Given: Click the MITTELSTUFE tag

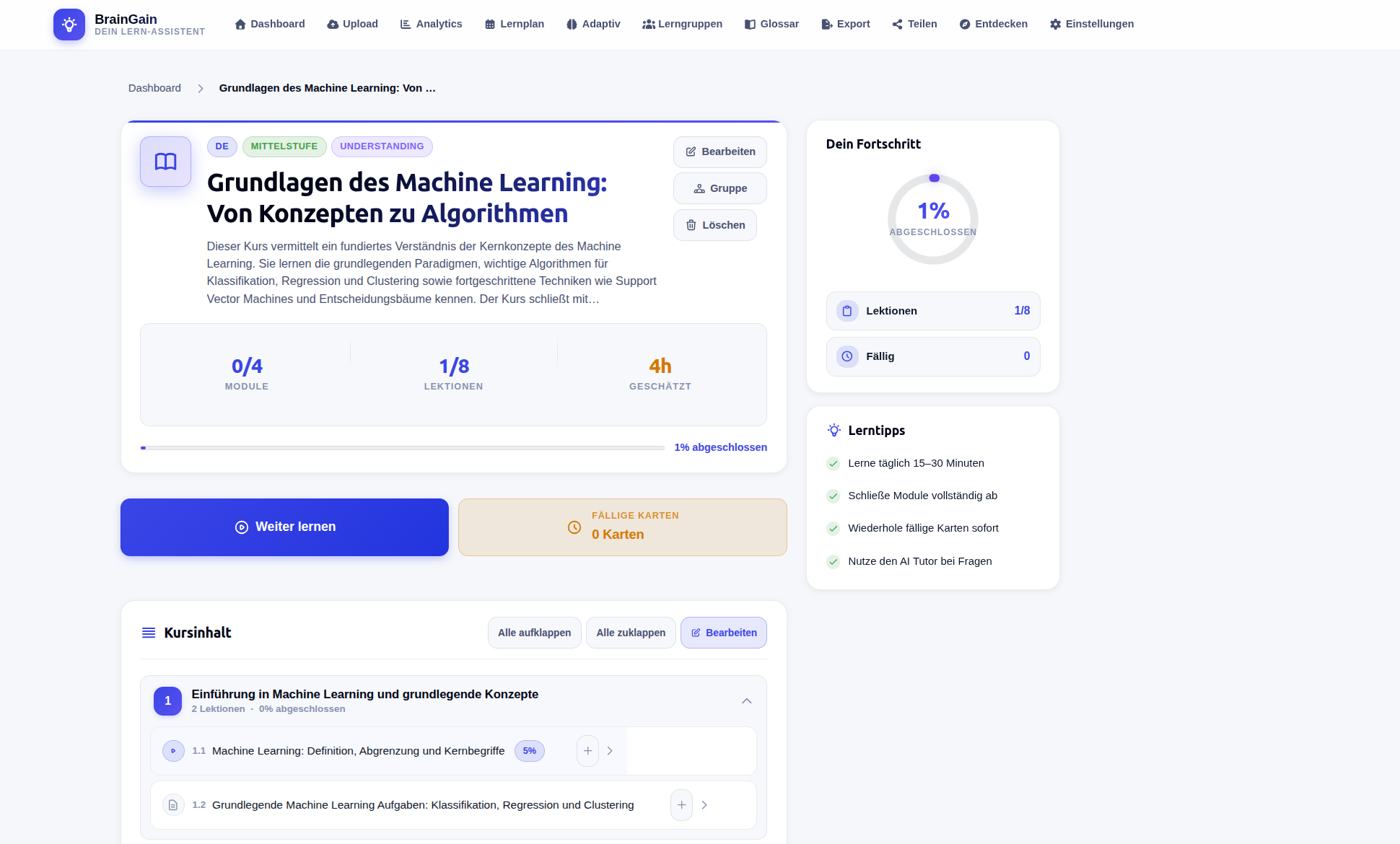Looking at the screenshot, I should 284,146.
